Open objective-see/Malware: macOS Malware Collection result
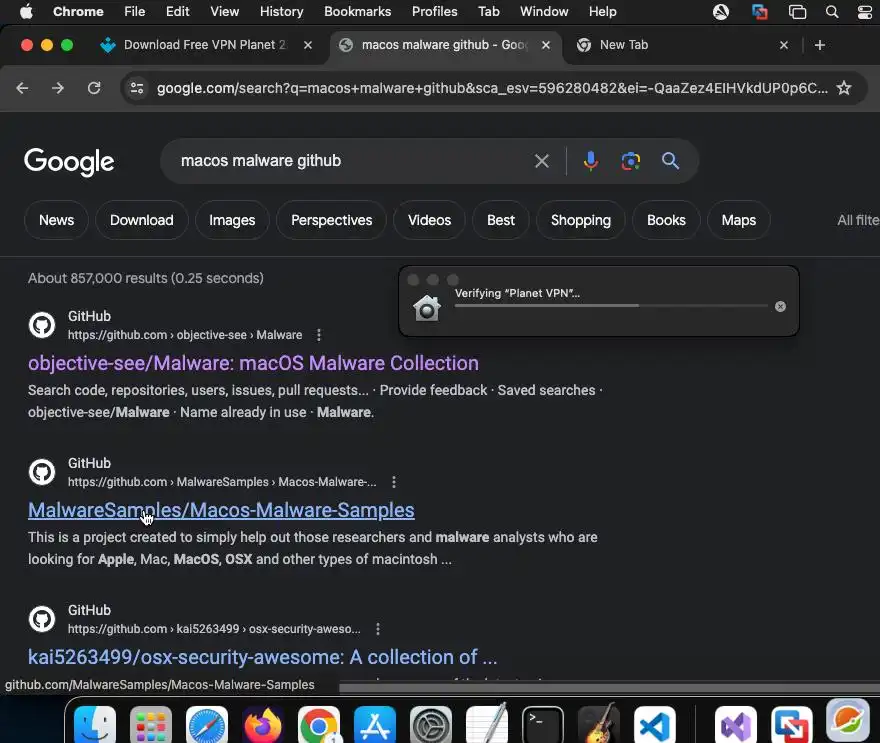Image resolution: width=880 pixels, height=743 pixels. click(x=253, y=363)
